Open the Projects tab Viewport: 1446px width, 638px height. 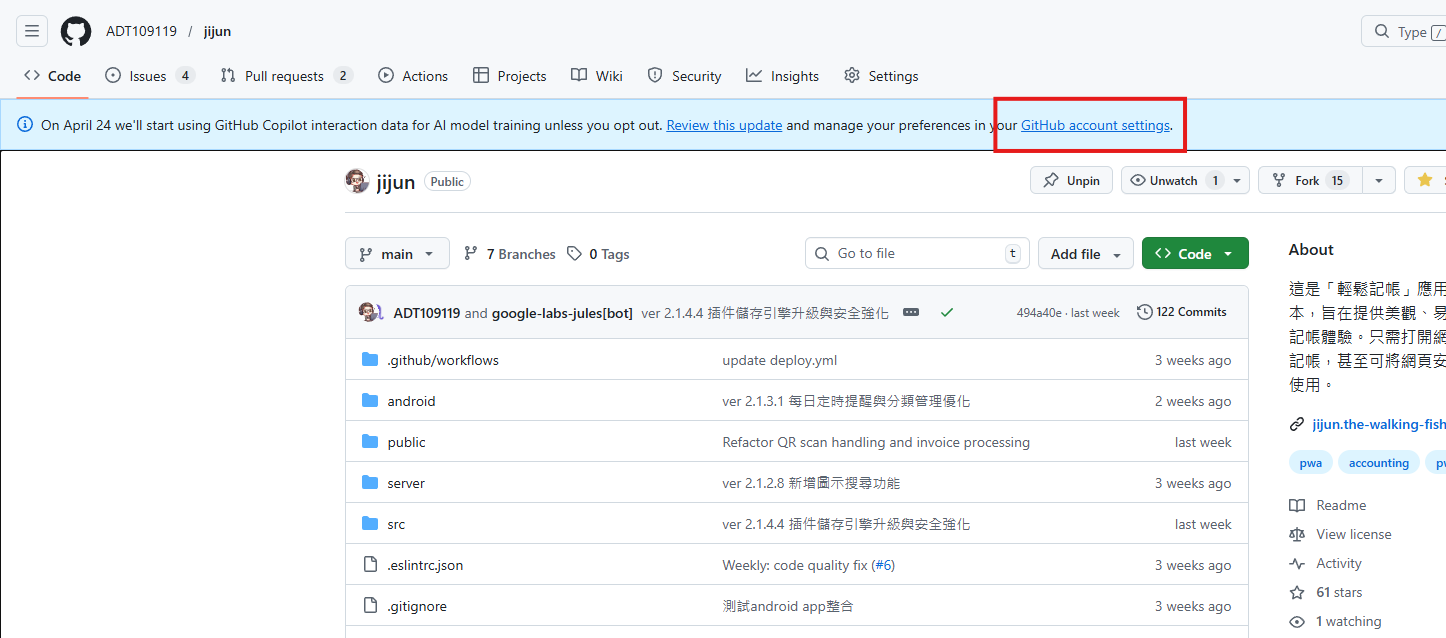pos(509,76)
